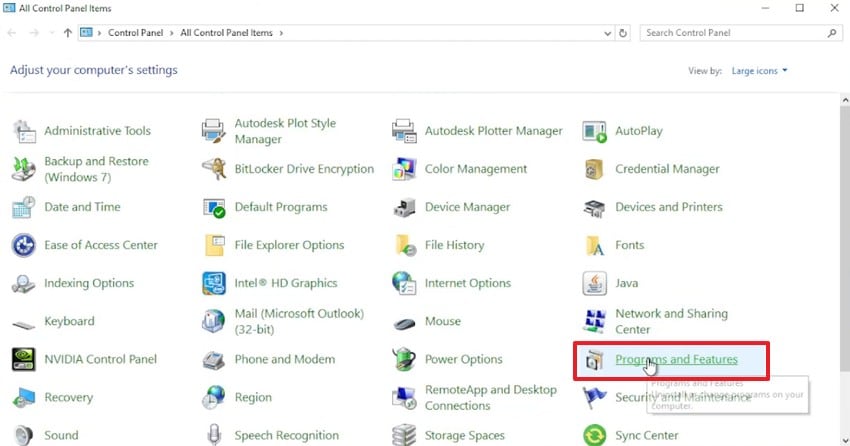Expand chevron after Control Panel breadcrumb
This screenshot has width=850, height=446.
(172, 33)
